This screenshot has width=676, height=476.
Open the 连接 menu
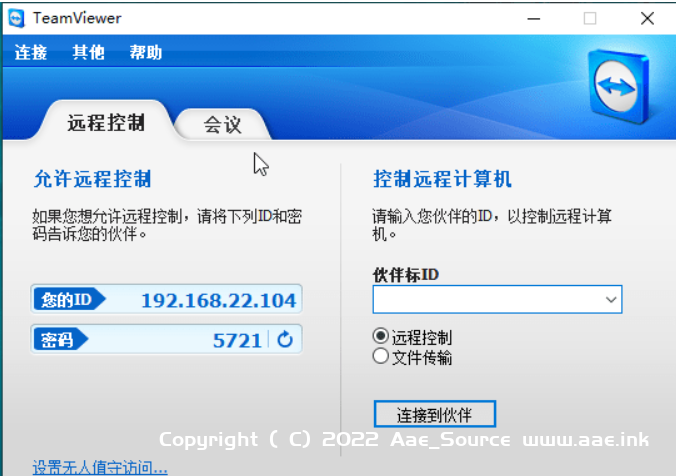tap(31, 52)
